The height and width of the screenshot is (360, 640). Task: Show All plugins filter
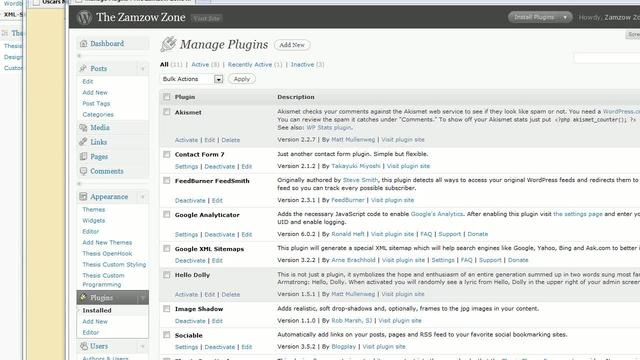click(x=164, y=64)
